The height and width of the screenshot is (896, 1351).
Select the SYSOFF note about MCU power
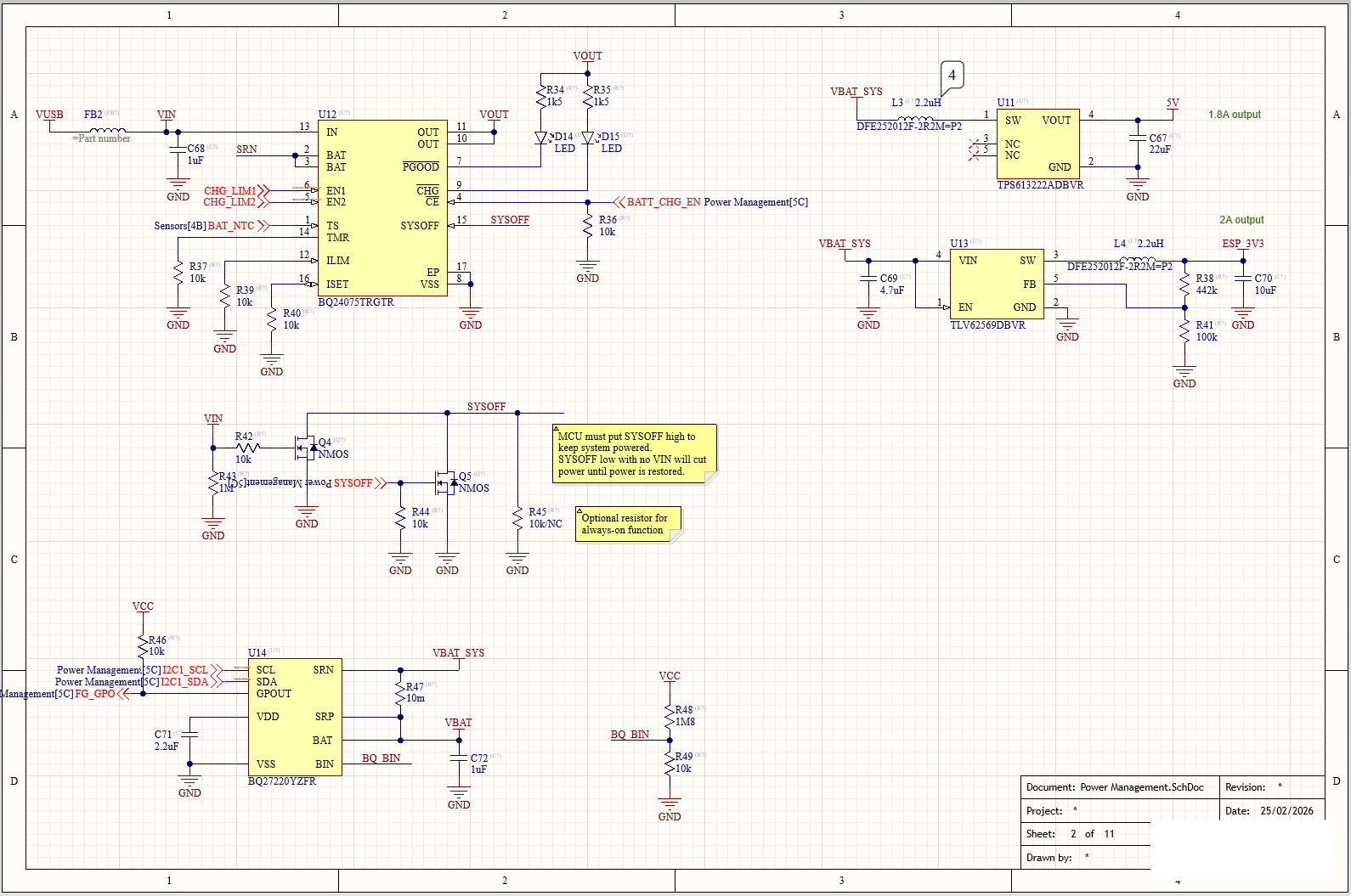635,454
